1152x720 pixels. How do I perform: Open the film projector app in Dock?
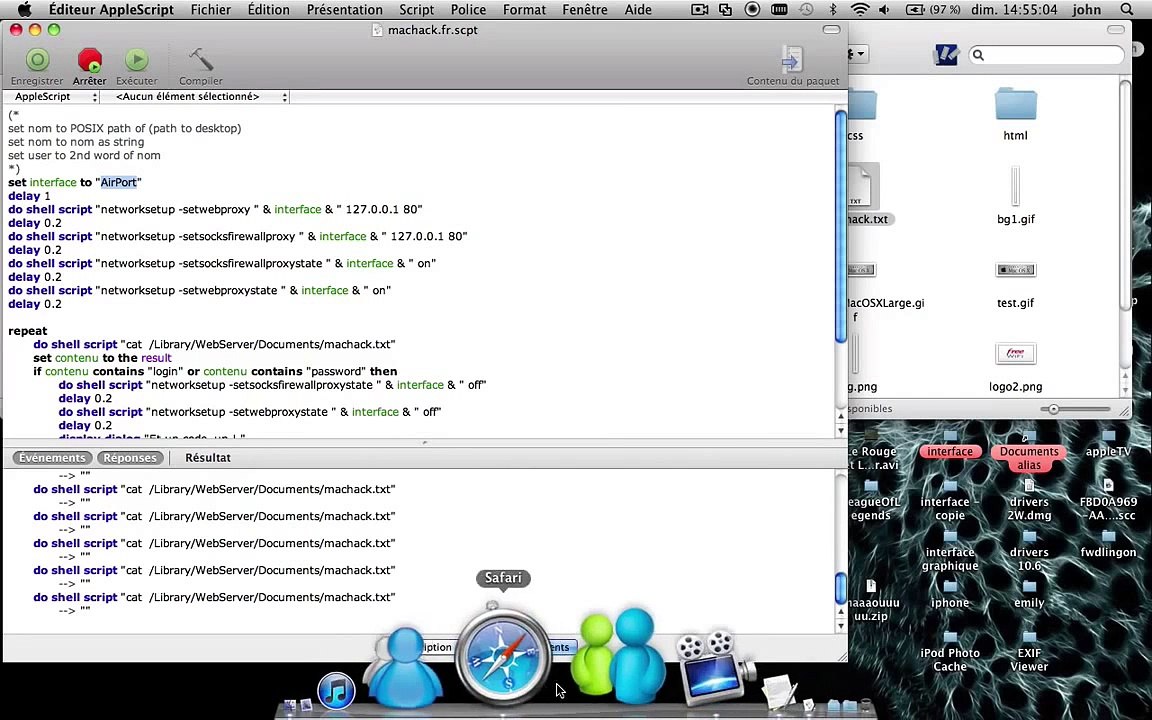pyautogui.click(x=715, y=669)
